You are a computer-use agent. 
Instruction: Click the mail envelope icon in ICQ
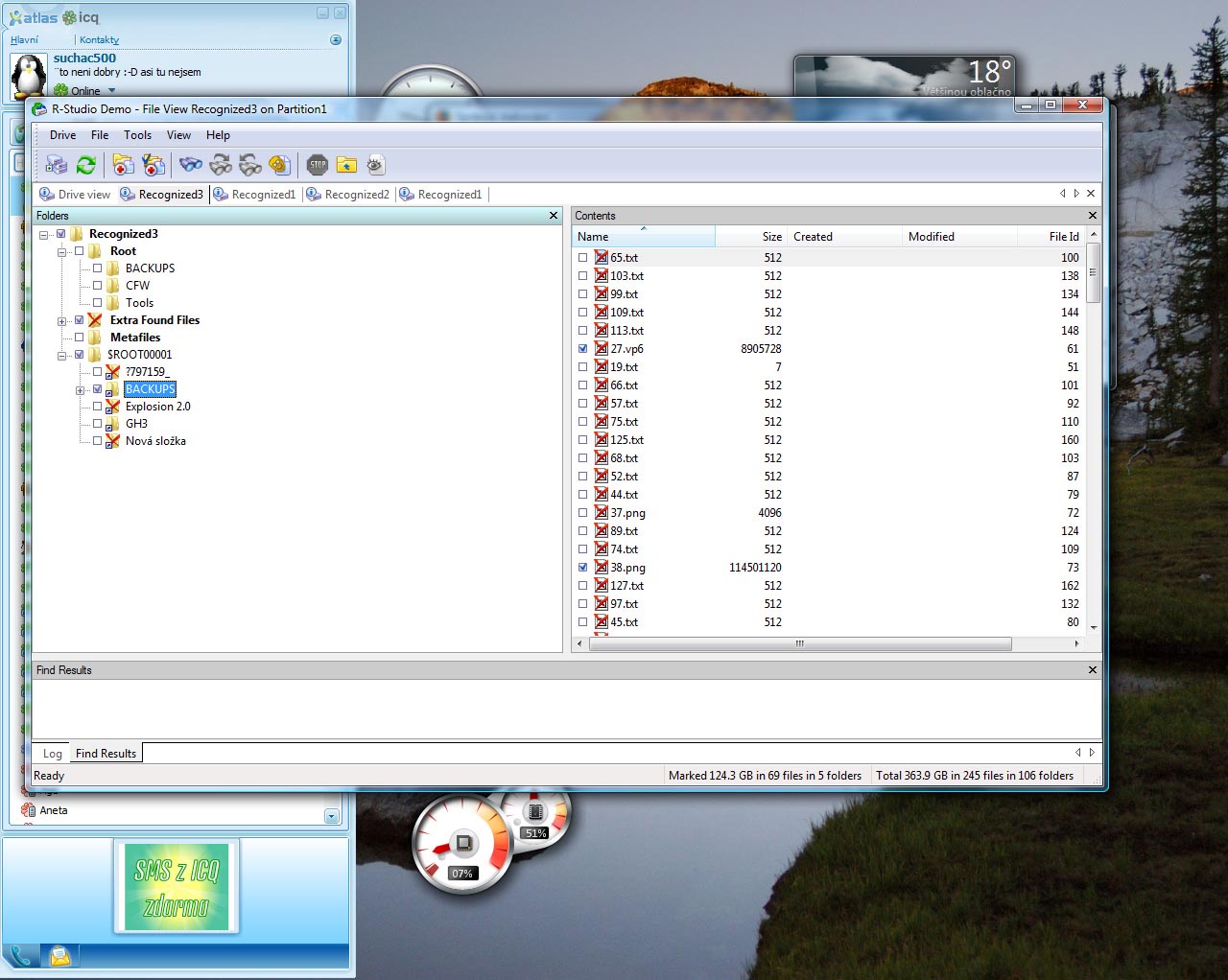59,955
